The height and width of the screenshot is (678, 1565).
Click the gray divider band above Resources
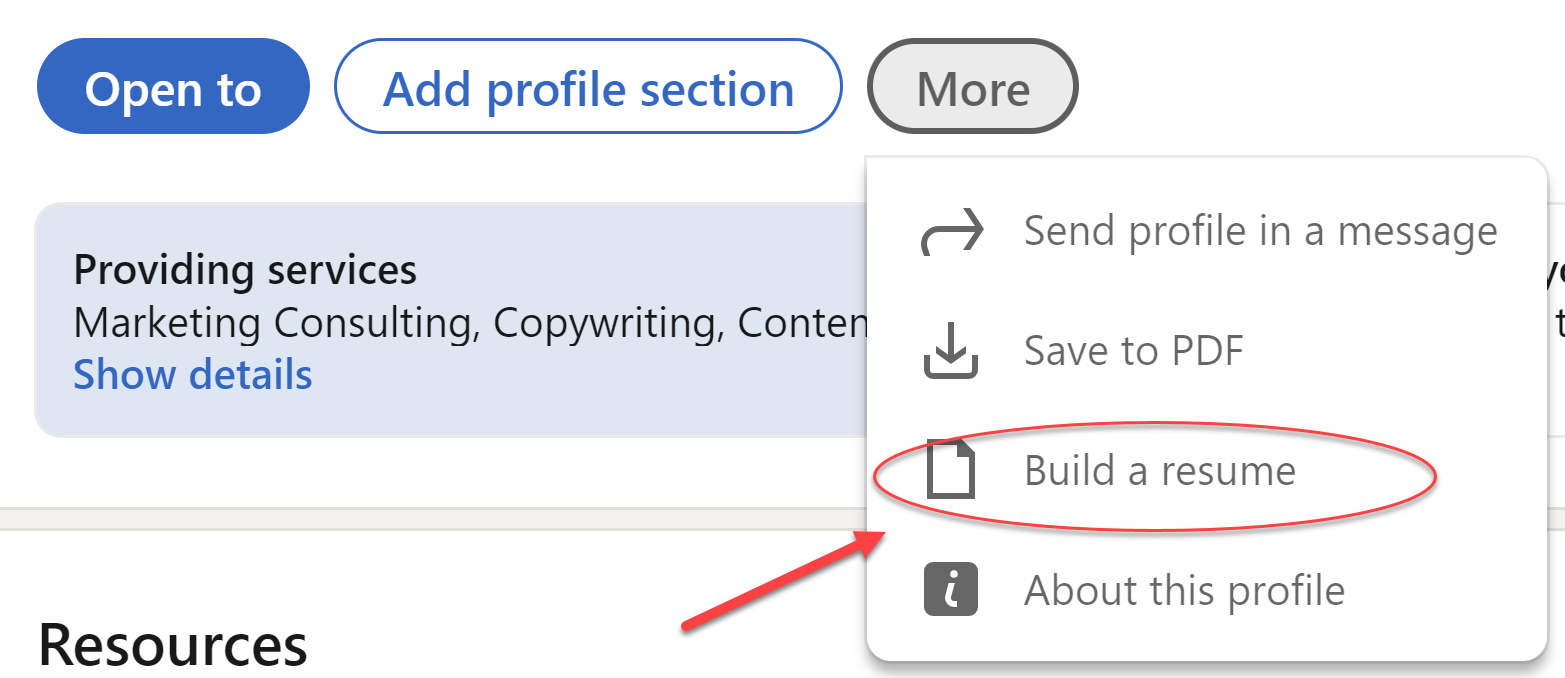400,518
